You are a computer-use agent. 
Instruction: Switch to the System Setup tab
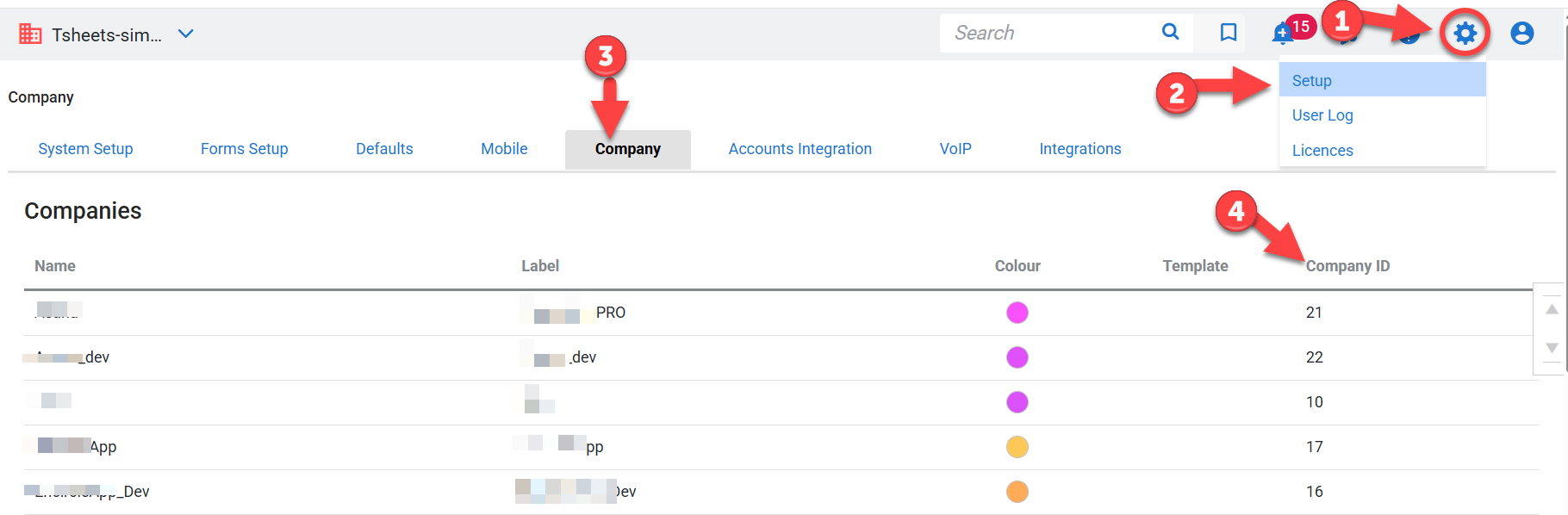[85, 149]
